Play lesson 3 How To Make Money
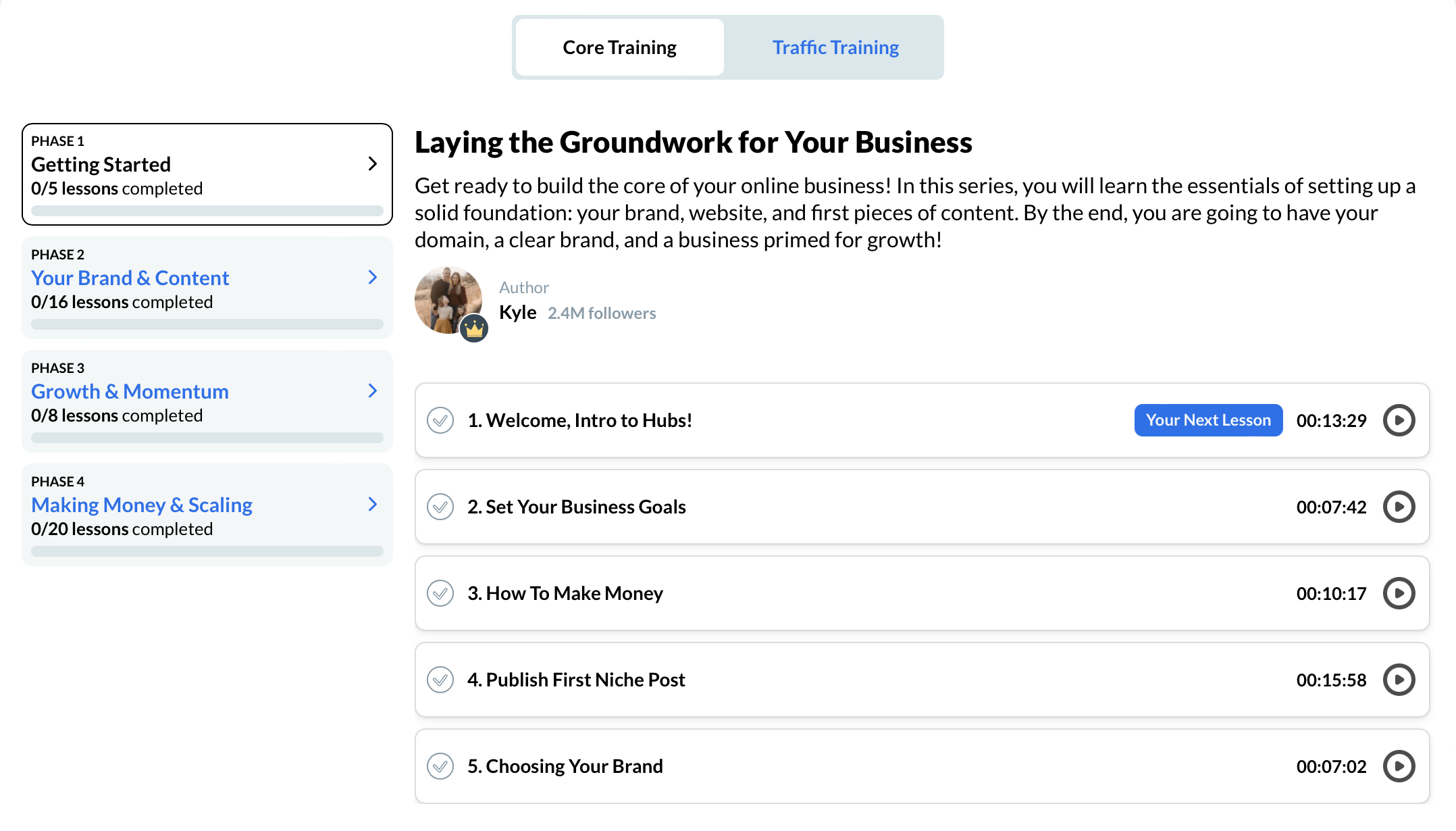 click(1399, 593)
